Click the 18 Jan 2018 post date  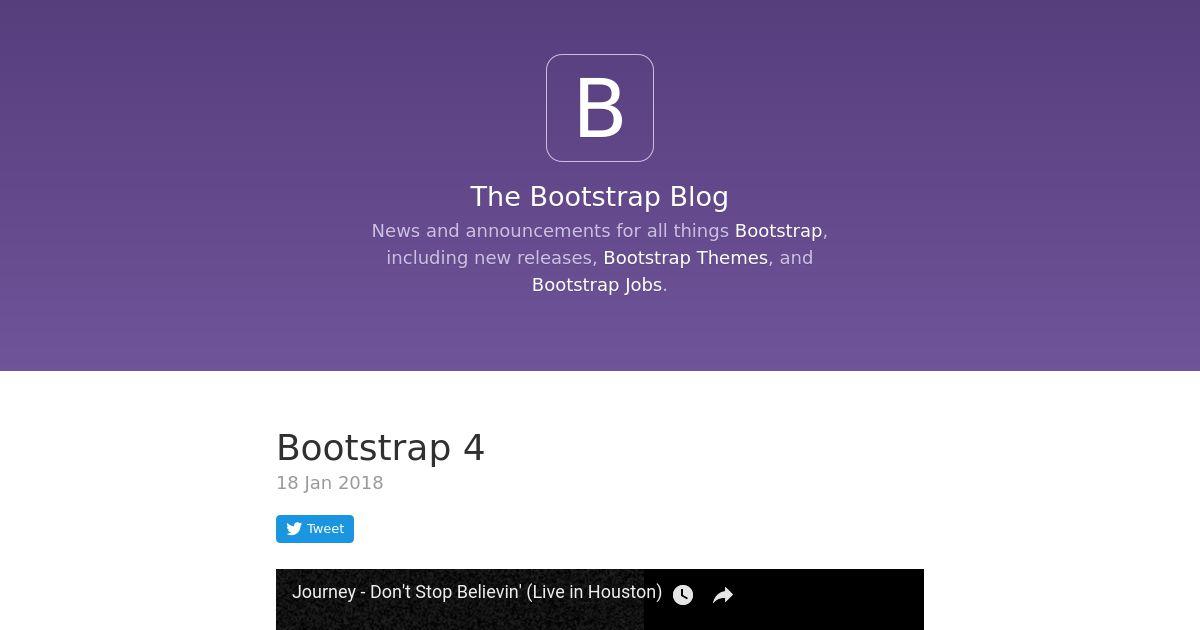coord(330,483)
